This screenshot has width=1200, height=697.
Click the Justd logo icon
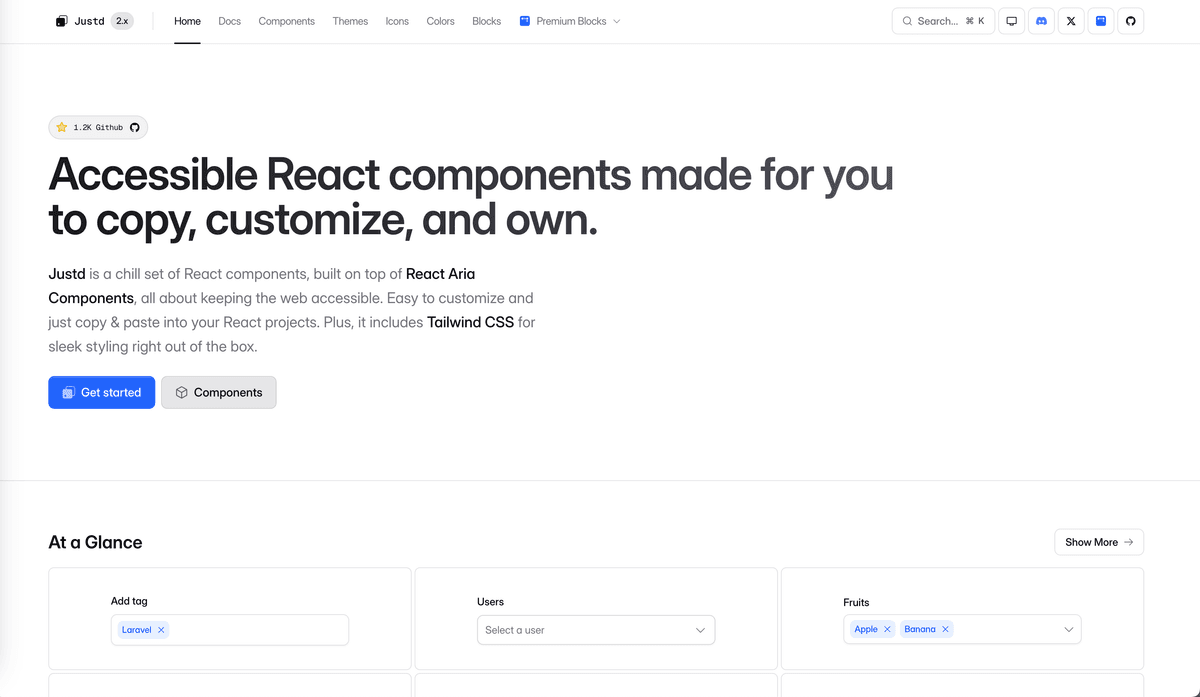[62, 21]
